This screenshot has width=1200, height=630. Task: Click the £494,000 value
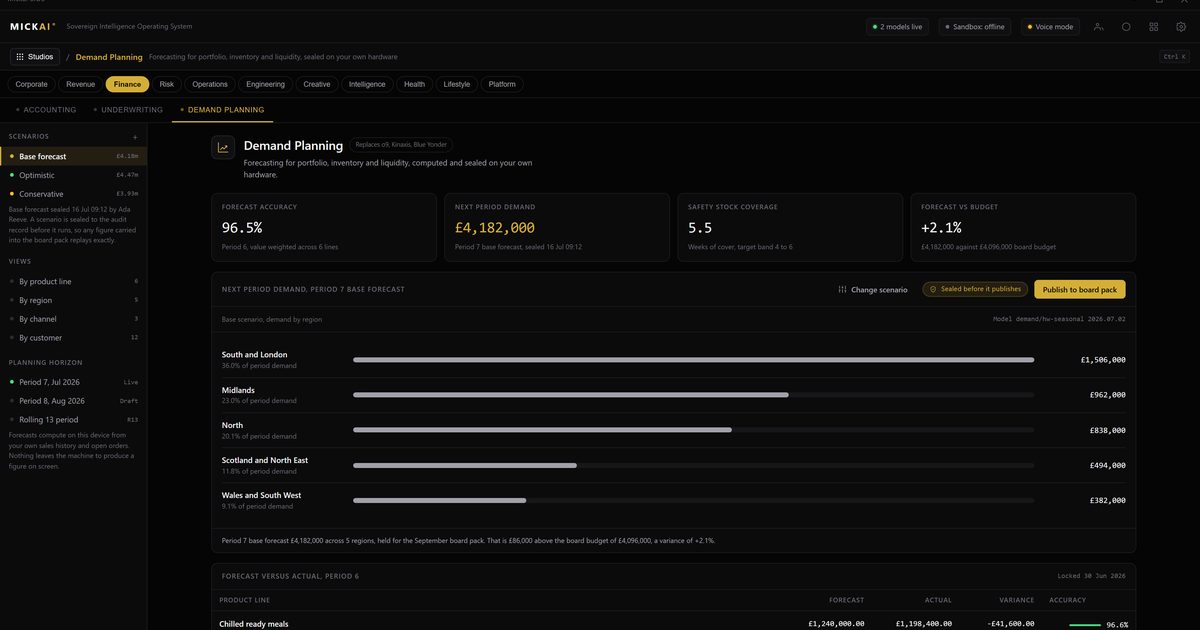1107,465
